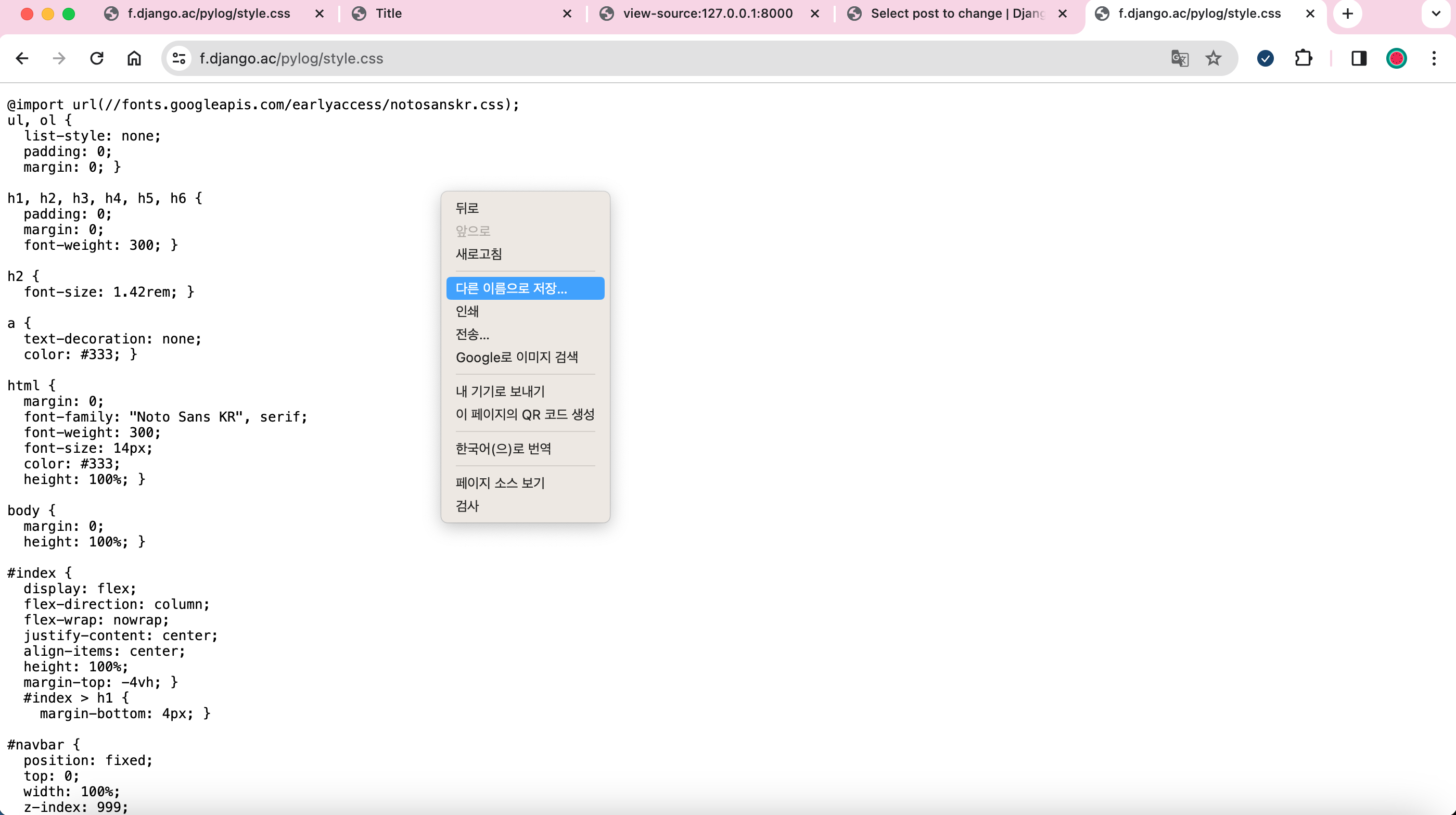This screenshot has width=1456, height=815.
Task: Click the yellow minimize window button
Action: (47, 14)
